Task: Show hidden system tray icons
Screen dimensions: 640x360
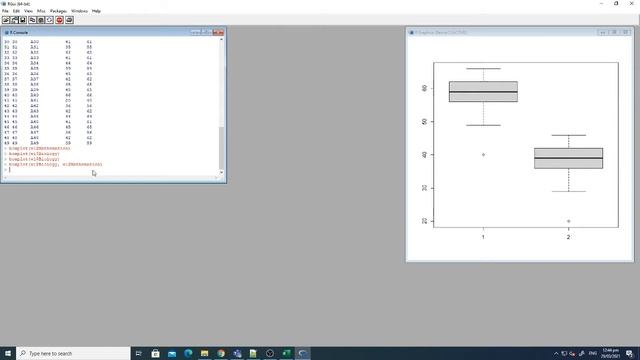Action: 556,353
